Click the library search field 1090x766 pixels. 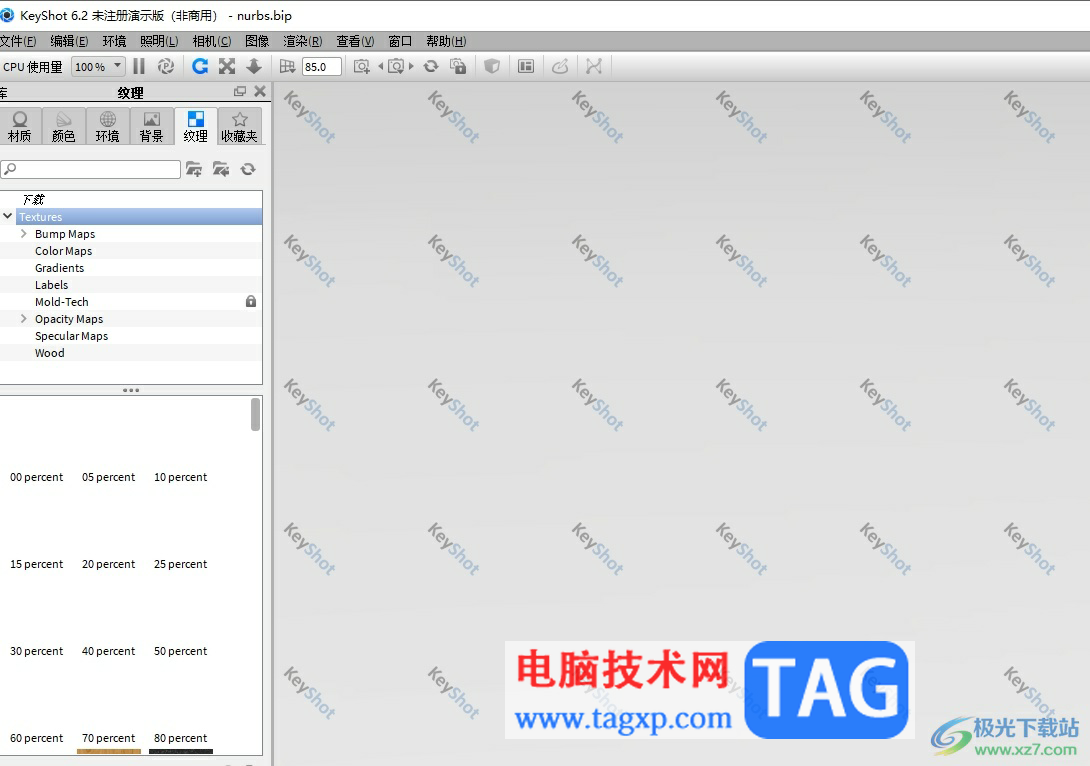(x=90, y=169)
